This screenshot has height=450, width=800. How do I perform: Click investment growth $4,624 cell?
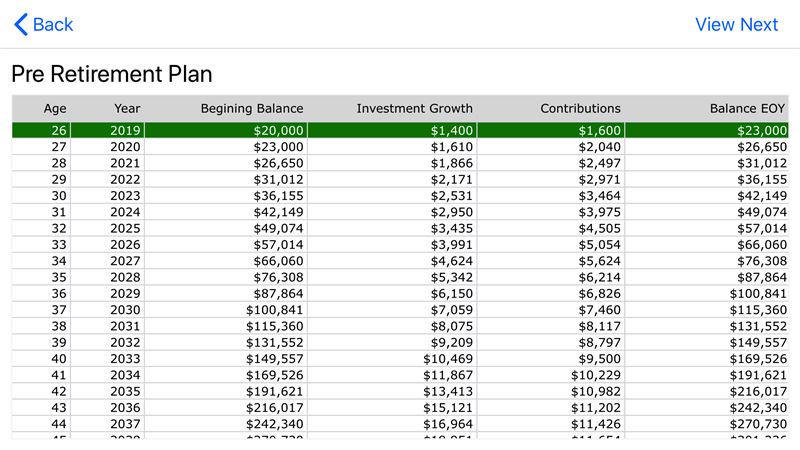tap(392, 261)
